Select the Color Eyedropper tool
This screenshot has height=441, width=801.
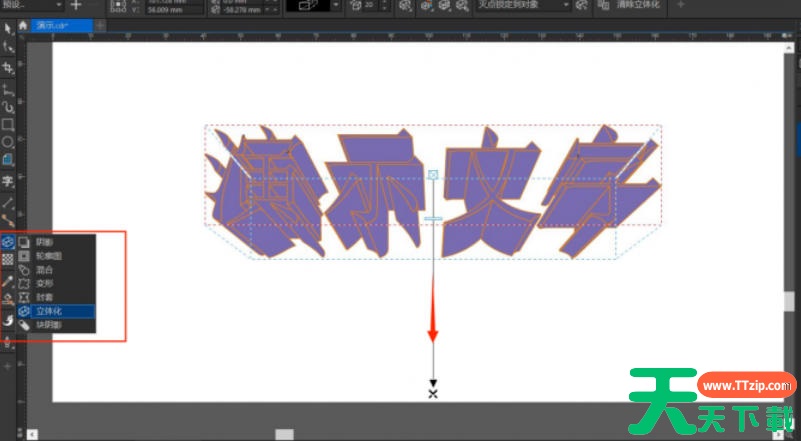point(8,281)
